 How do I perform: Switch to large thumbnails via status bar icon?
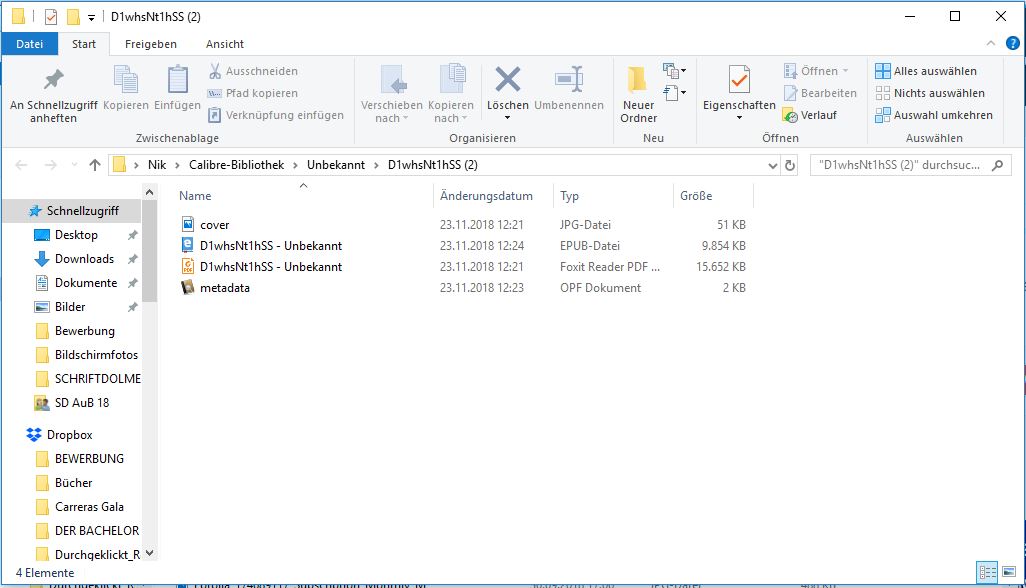pyautogui.click(x=1011, y=571)
